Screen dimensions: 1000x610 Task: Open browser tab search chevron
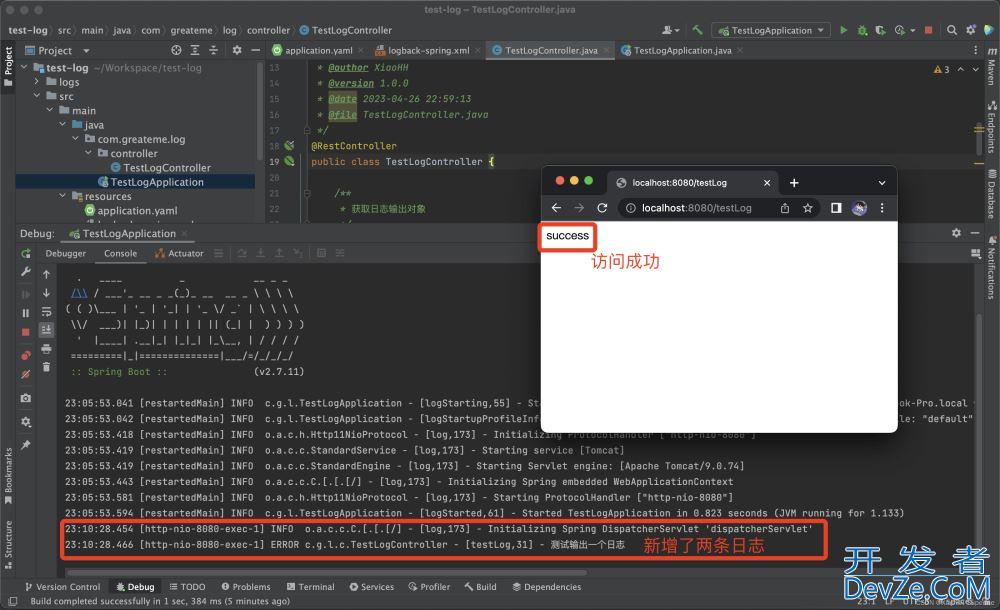pyautogui.click(x=882, y=183)
